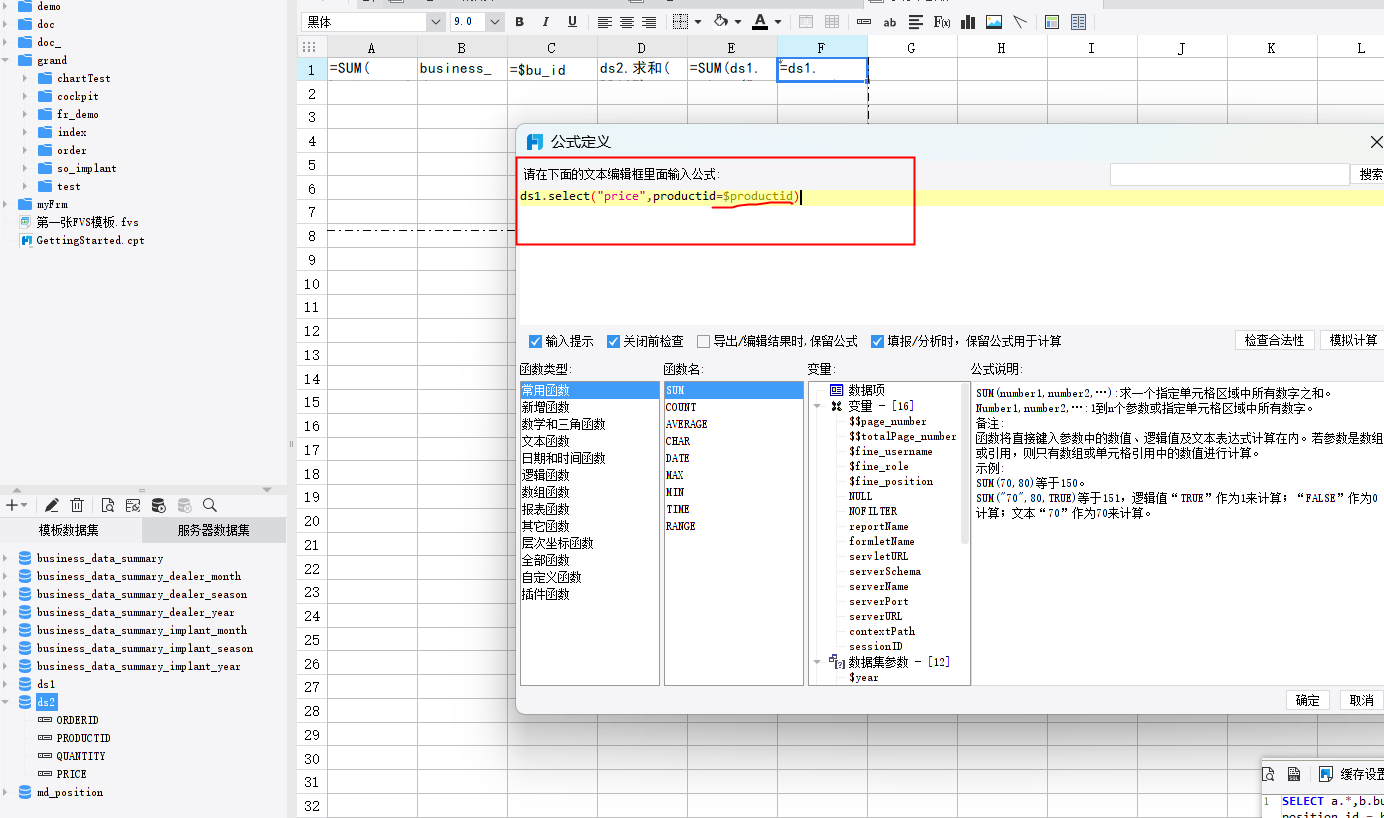The height and width of the screenshot is (818, 1384).
Task: Toggle italic formatting in toolbar
Action: [545, 22]
